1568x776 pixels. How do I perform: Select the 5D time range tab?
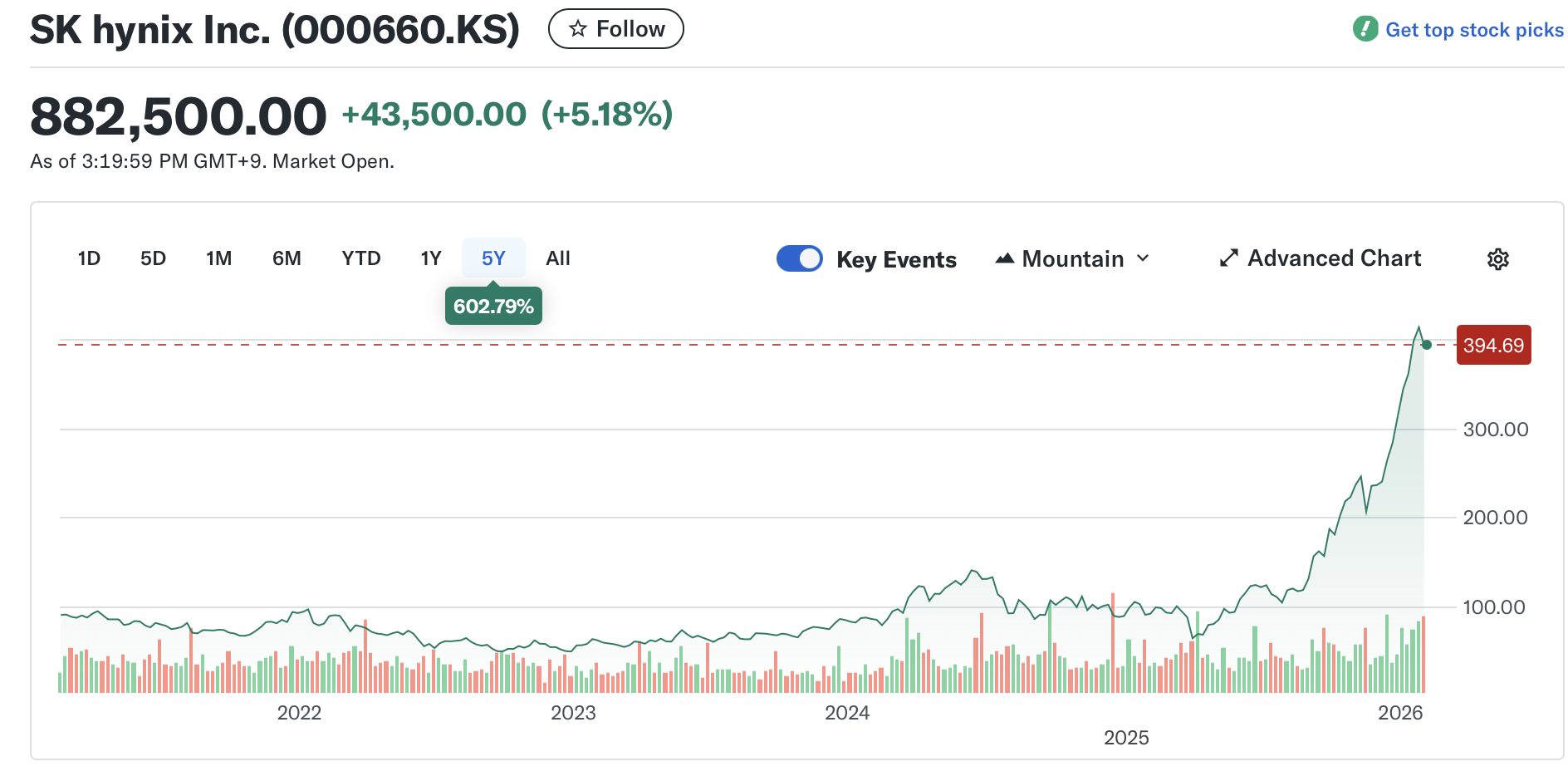pos(153,258)
